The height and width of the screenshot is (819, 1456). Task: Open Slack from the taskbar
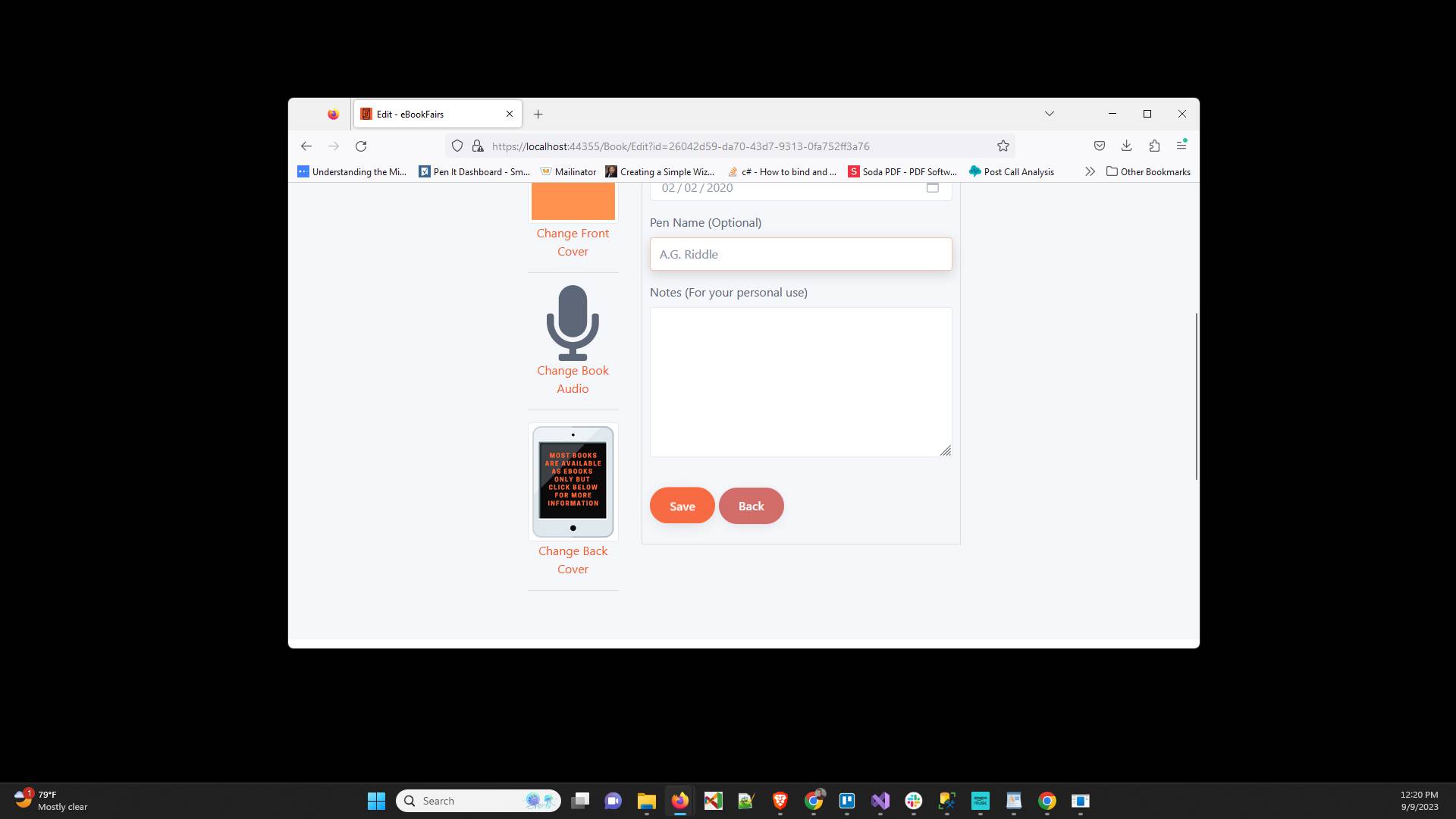tap(914, 801)
